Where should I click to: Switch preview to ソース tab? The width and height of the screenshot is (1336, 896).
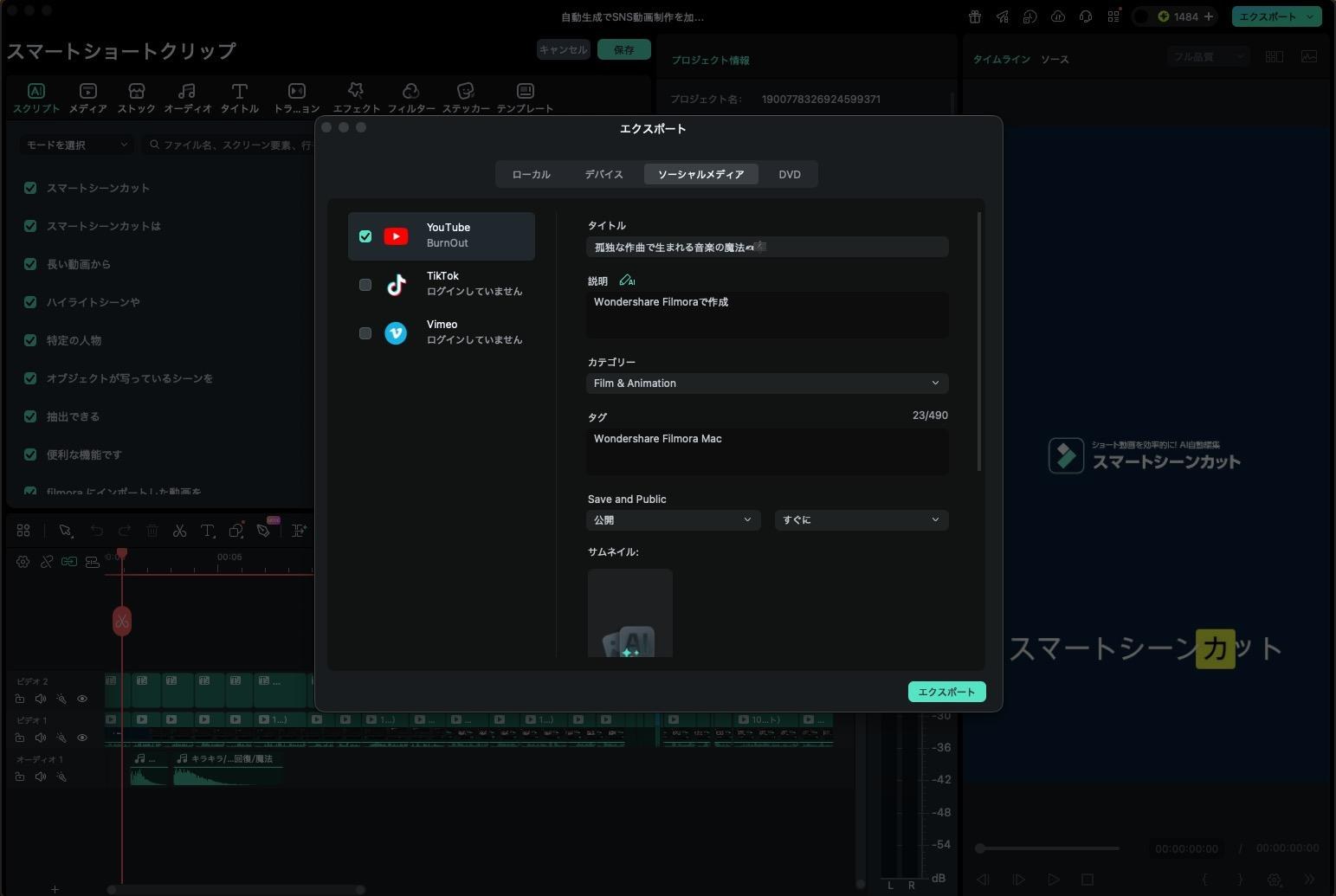click(x=1055, y=60)
